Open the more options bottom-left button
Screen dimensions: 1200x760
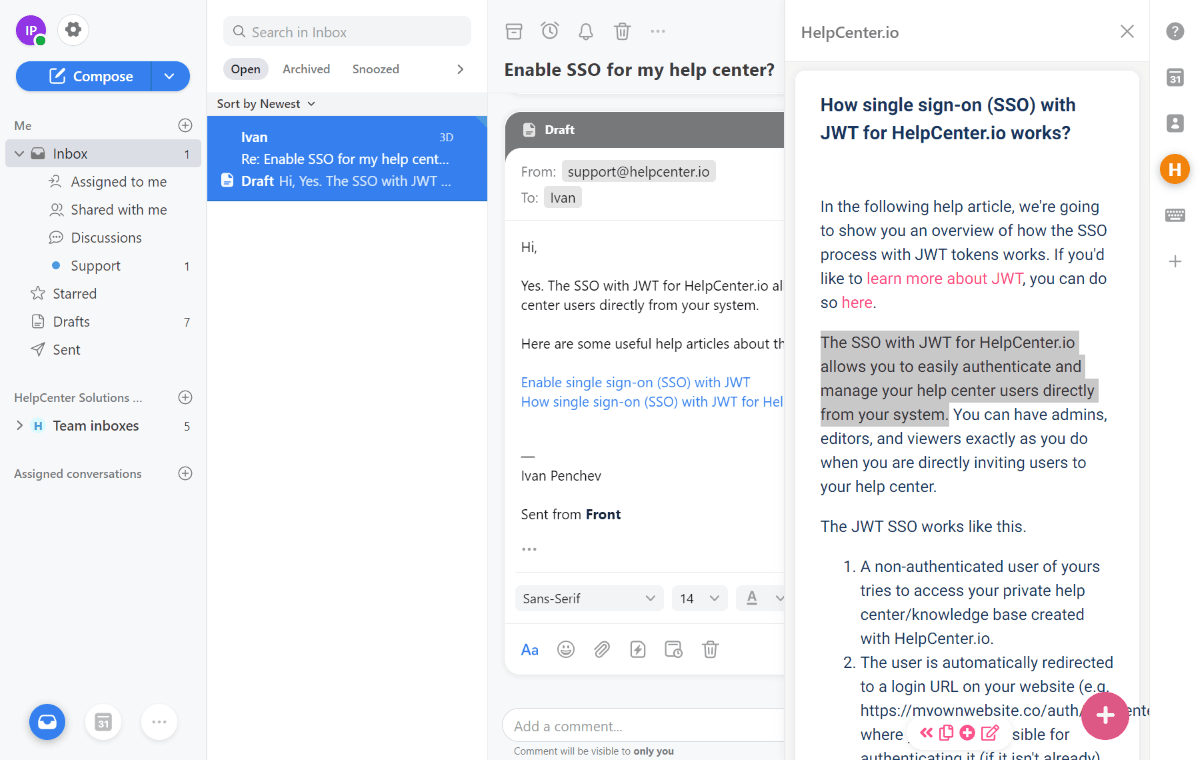(x=159, y=721)
